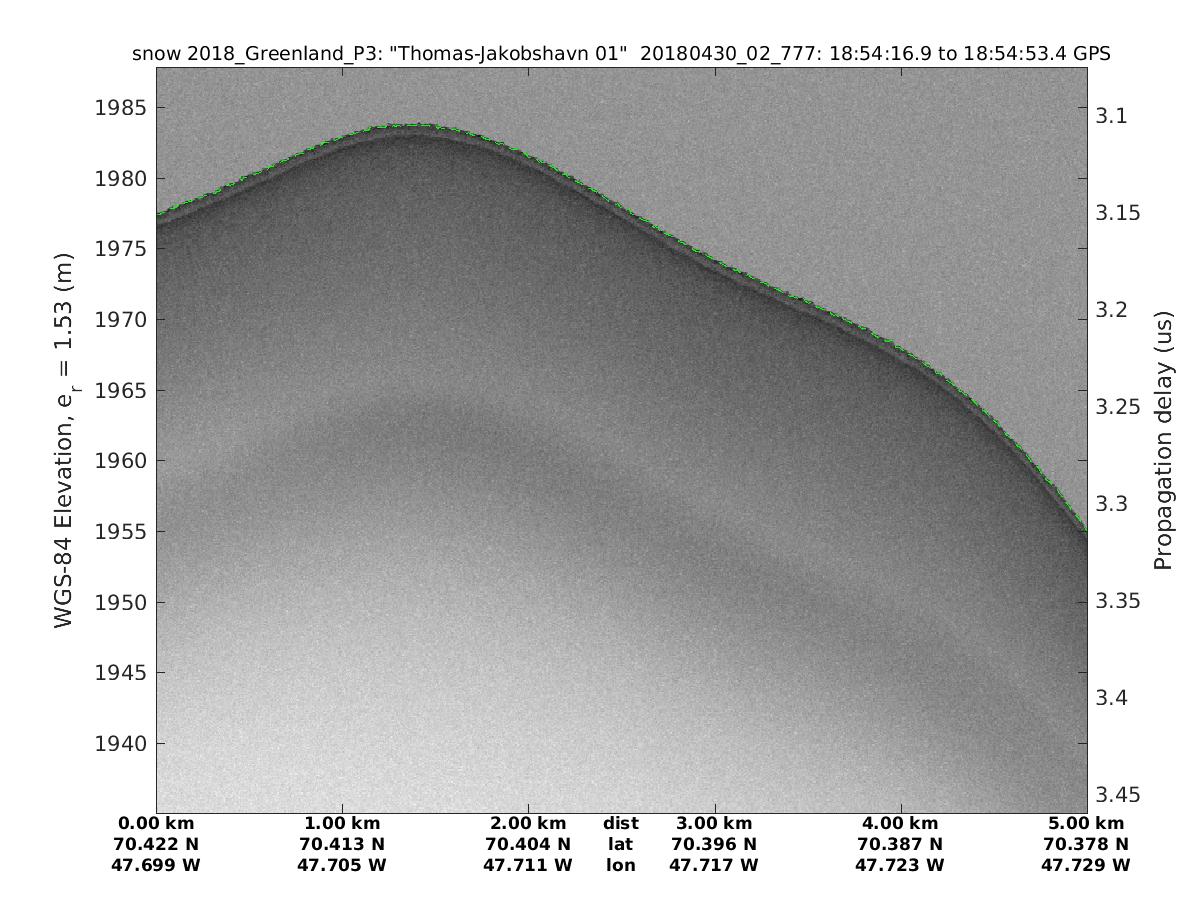
Task: Click the 0.00 km distance label
Action: click(157, 824)
